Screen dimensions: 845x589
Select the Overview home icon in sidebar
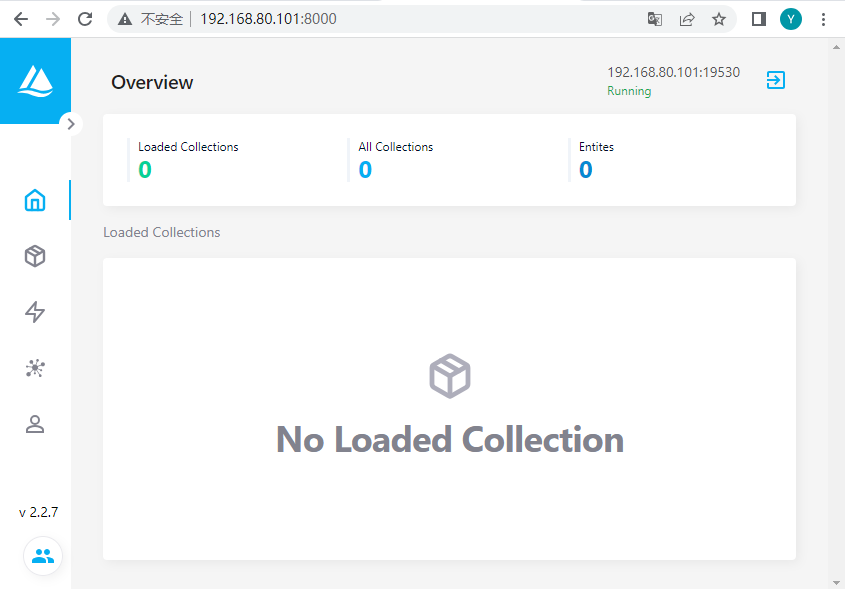34,200
